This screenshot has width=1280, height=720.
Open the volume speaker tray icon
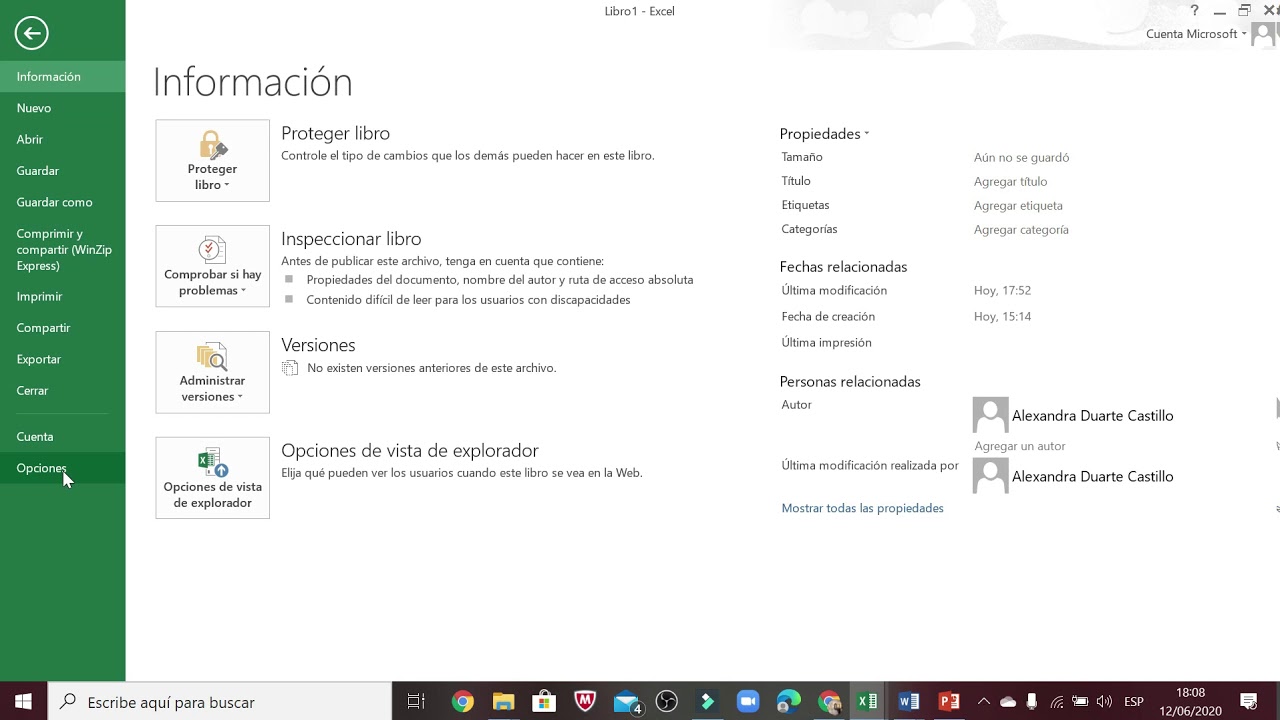1105,702
